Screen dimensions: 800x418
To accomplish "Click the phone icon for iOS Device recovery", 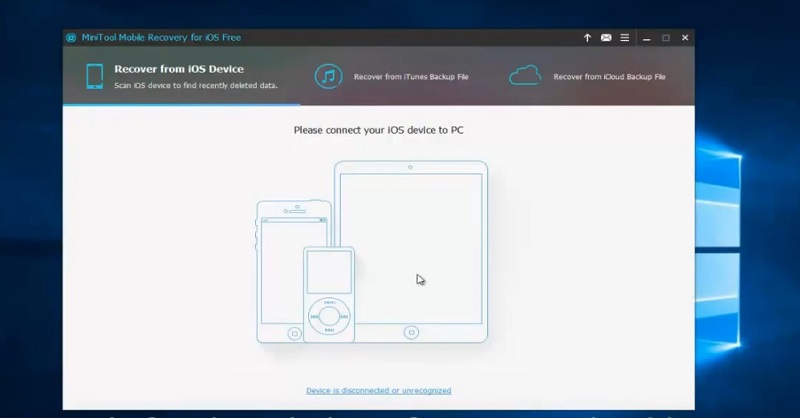I will pos(94,76).
